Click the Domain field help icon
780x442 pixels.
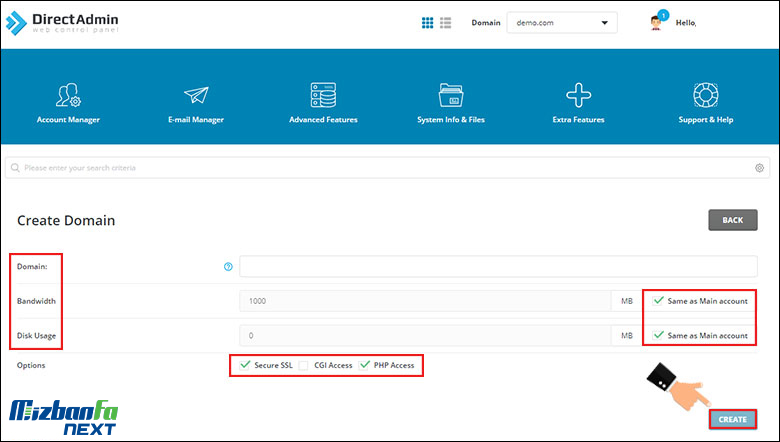pyautogui.click(x=228, y=267)
